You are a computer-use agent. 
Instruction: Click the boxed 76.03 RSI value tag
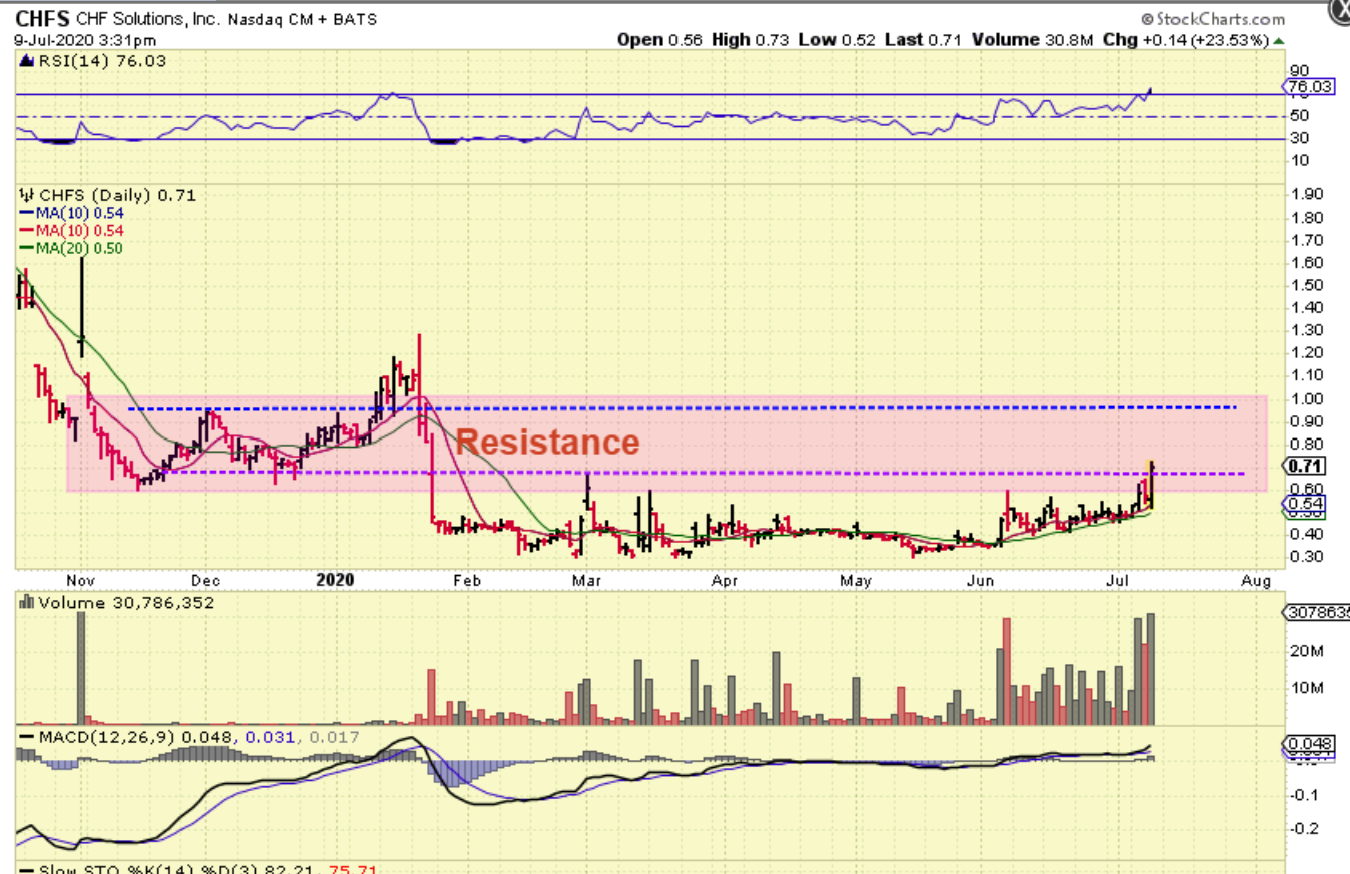(1308, 87)
